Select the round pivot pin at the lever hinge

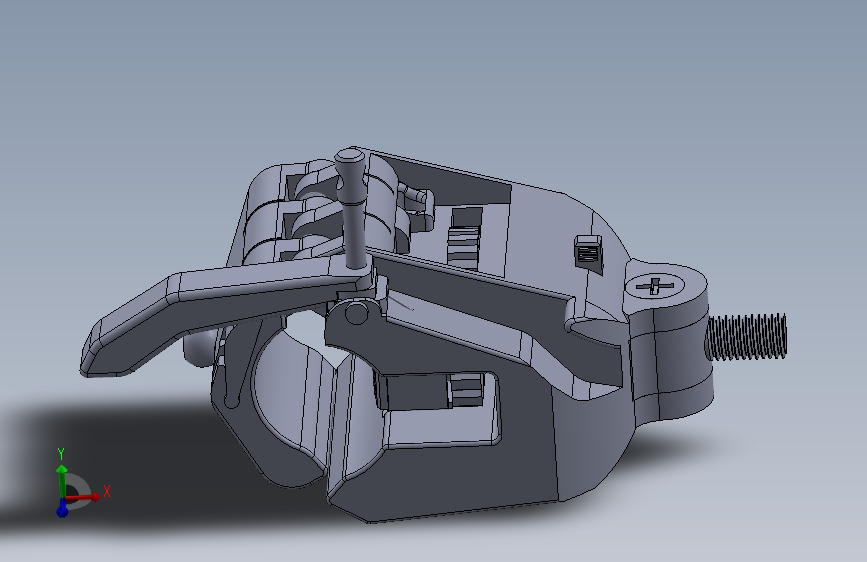(357, 313)
